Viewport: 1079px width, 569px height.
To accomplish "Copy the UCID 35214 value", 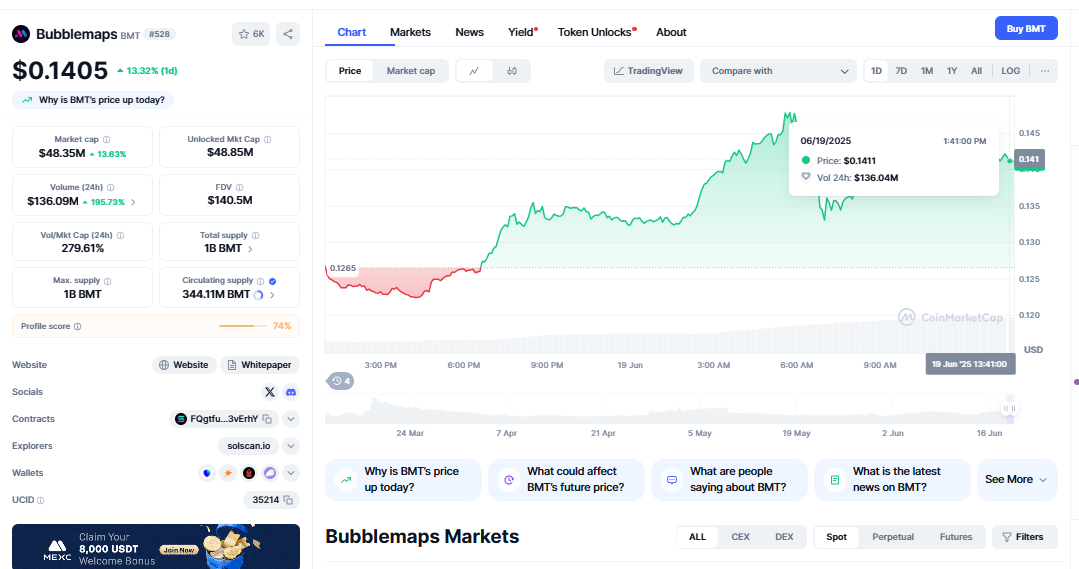I will (288, 500).
